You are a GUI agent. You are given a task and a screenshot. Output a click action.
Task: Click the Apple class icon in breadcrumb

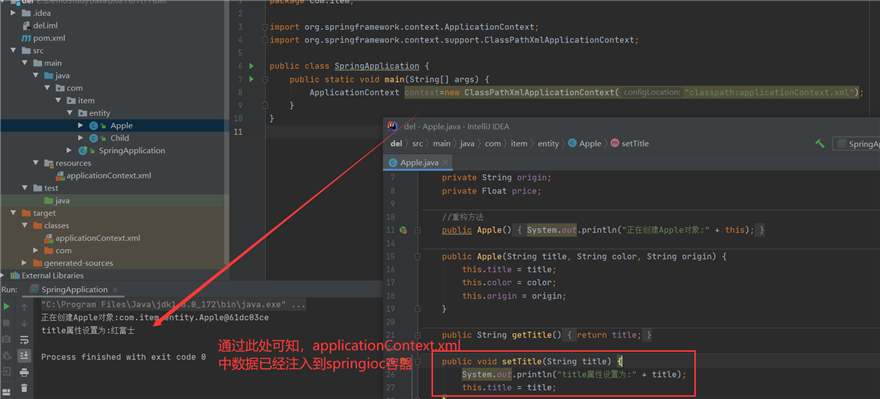pos(572,144)
